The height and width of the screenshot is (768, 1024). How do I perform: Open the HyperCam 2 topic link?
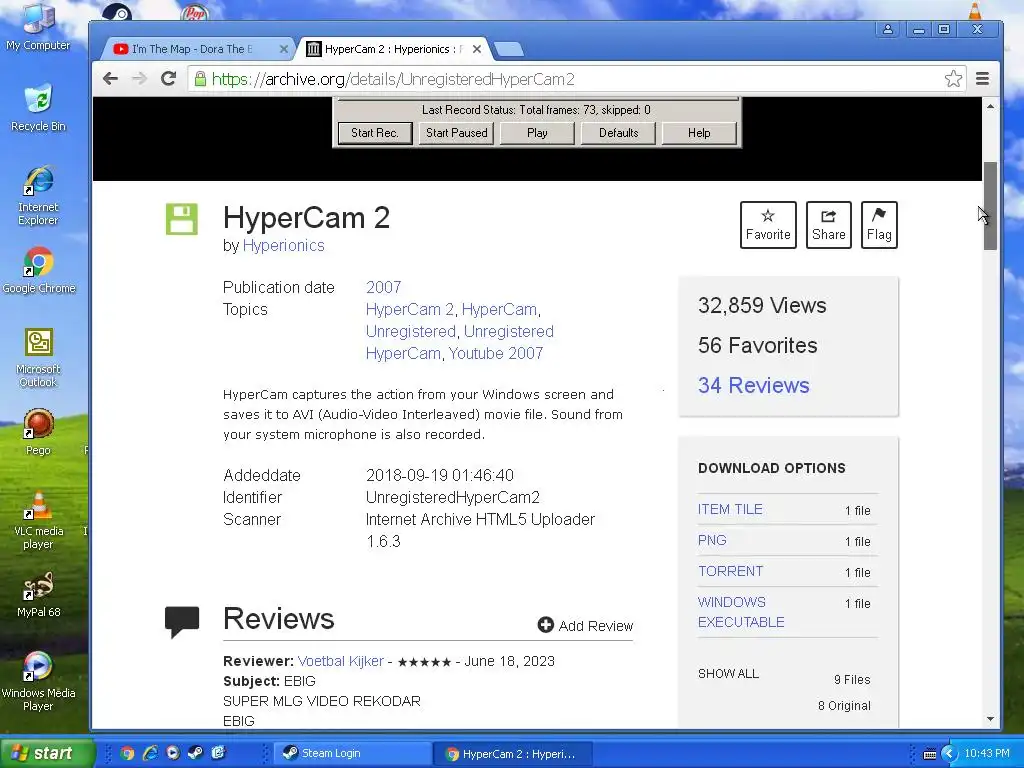409,310
